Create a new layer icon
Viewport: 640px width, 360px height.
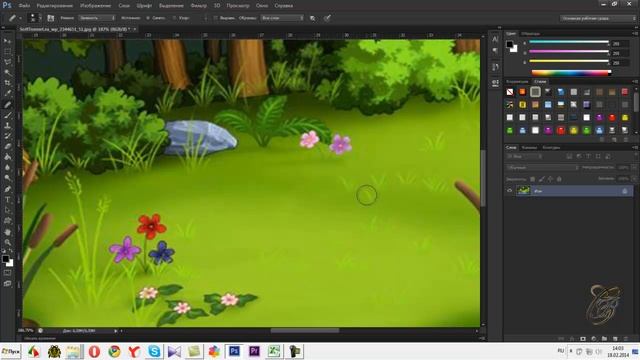coord(615,339)
